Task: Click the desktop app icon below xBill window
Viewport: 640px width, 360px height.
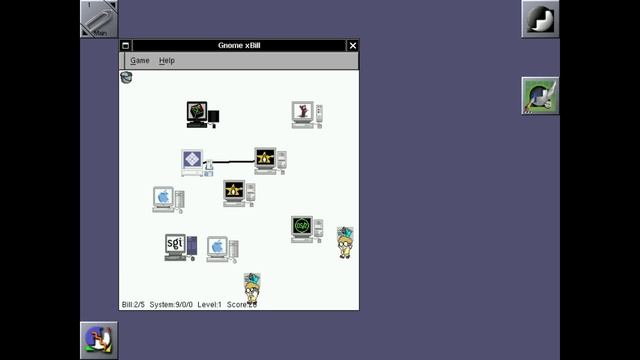Action: [x=99, y=340]
